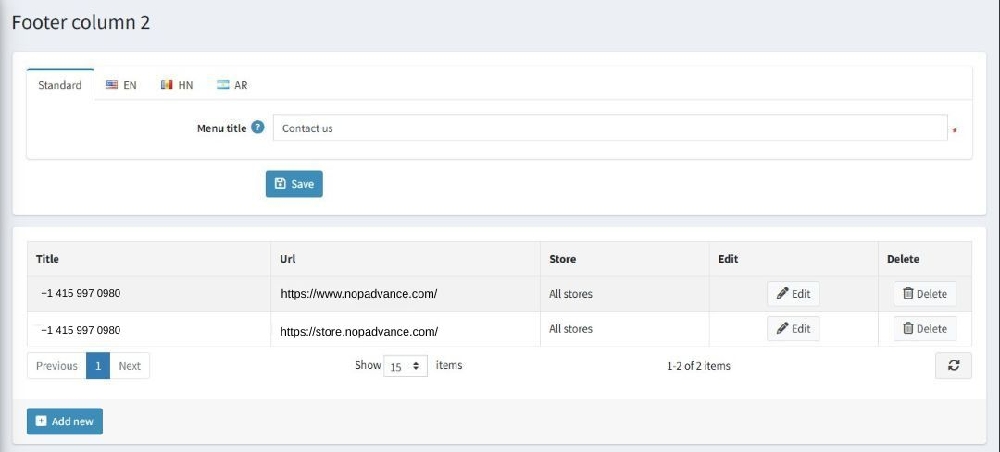Click the Footer column 2 heading
The image size is (1000, 452).
pyautogui.click(x=81, y=23)
